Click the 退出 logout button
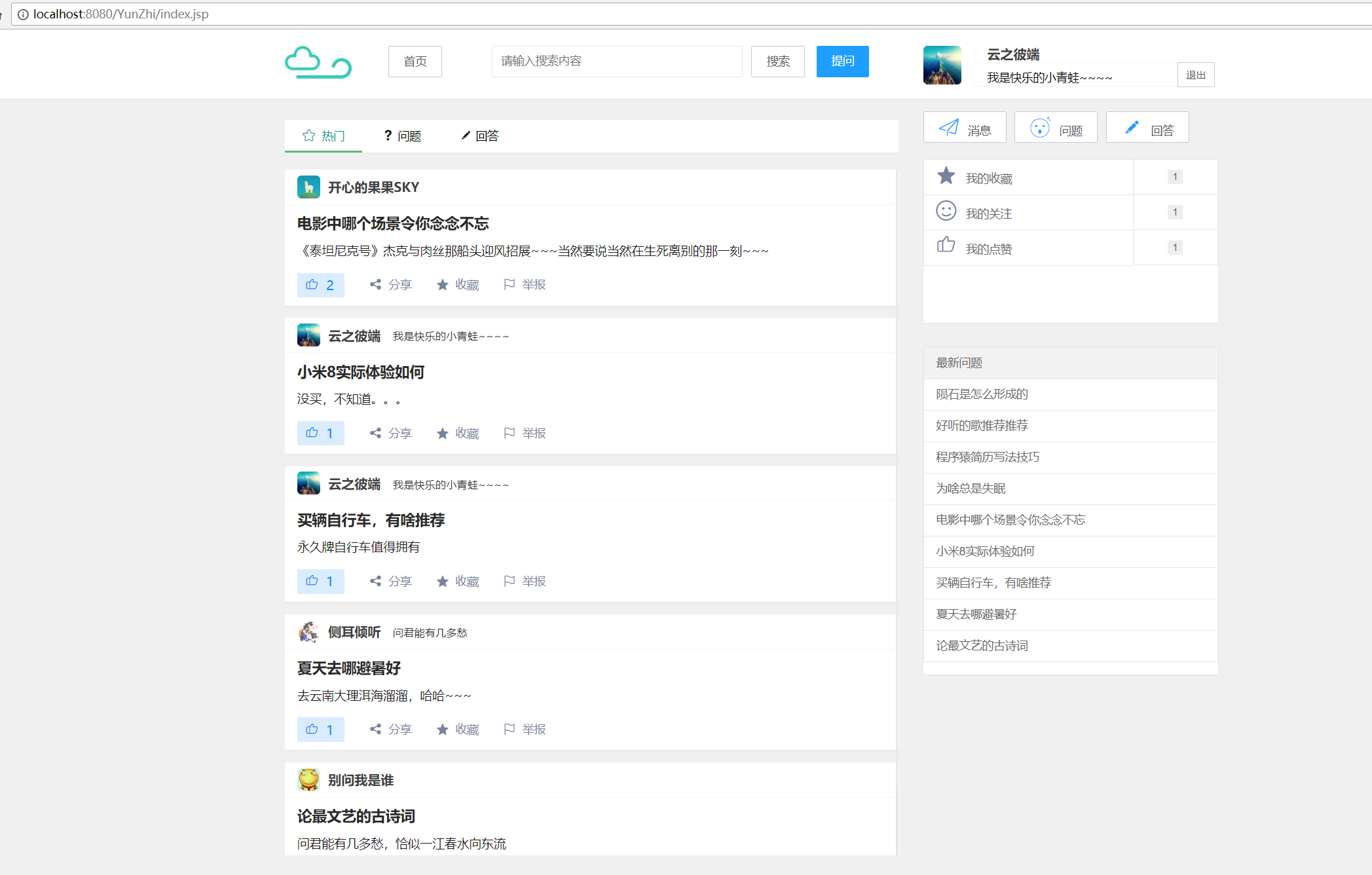This screenshot has width=1372, height=875. tap(1196, 74)
